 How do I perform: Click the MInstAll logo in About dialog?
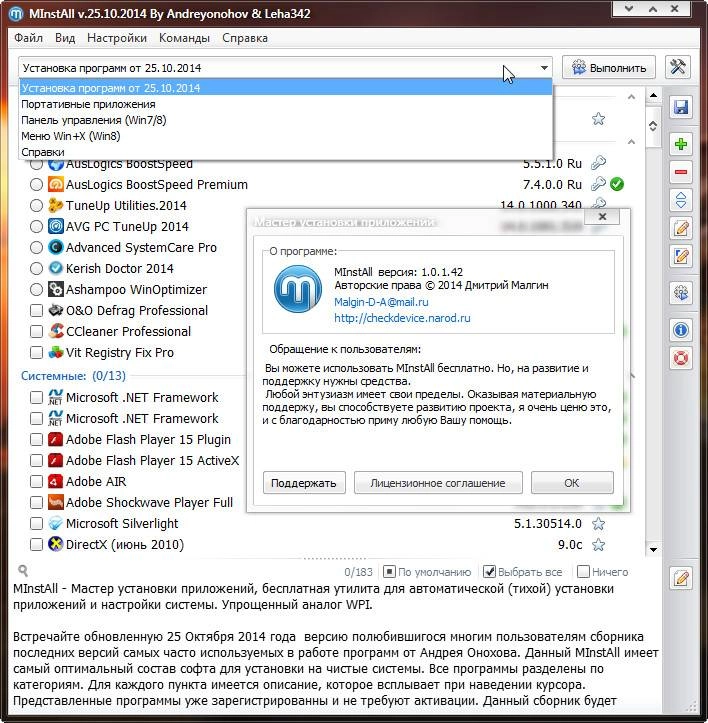[x=298, y=289]
